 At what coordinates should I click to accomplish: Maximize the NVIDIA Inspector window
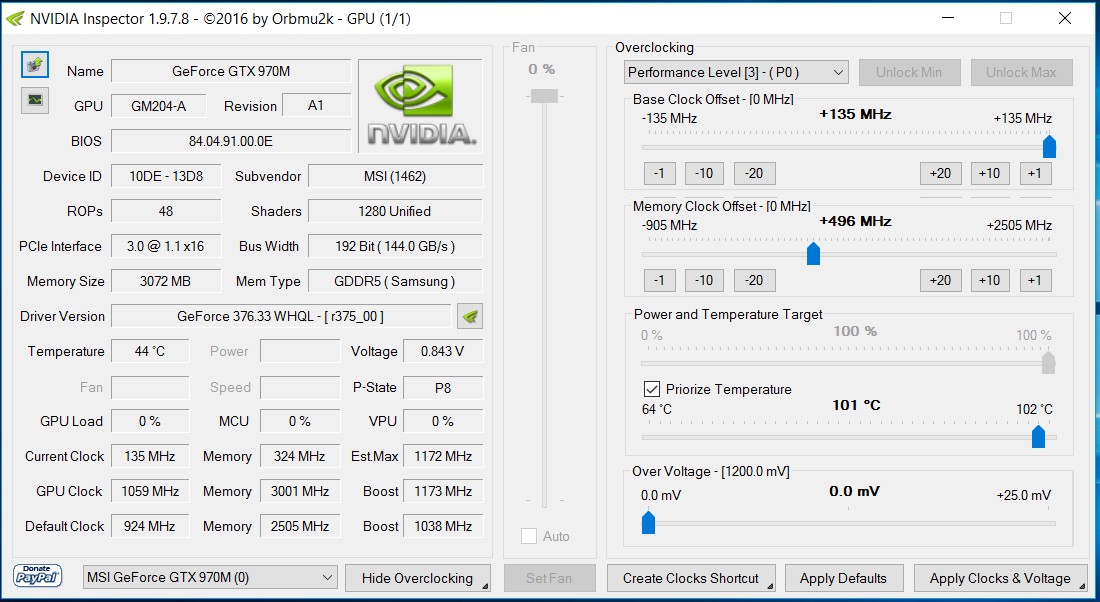coord(1006,18)
